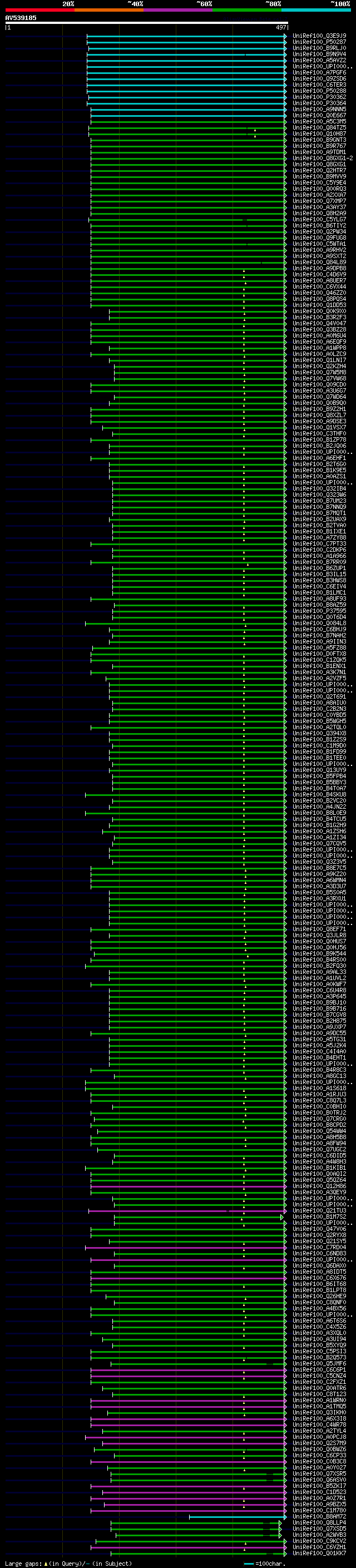Select label UniRef100_P37595

pos(319,611)
